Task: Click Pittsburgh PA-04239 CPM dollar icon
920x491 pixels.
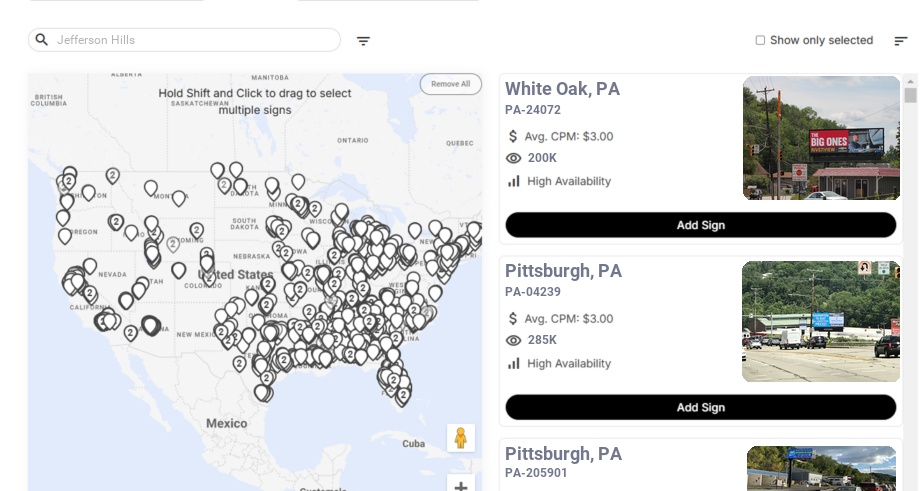Action: tap(514, 318)
